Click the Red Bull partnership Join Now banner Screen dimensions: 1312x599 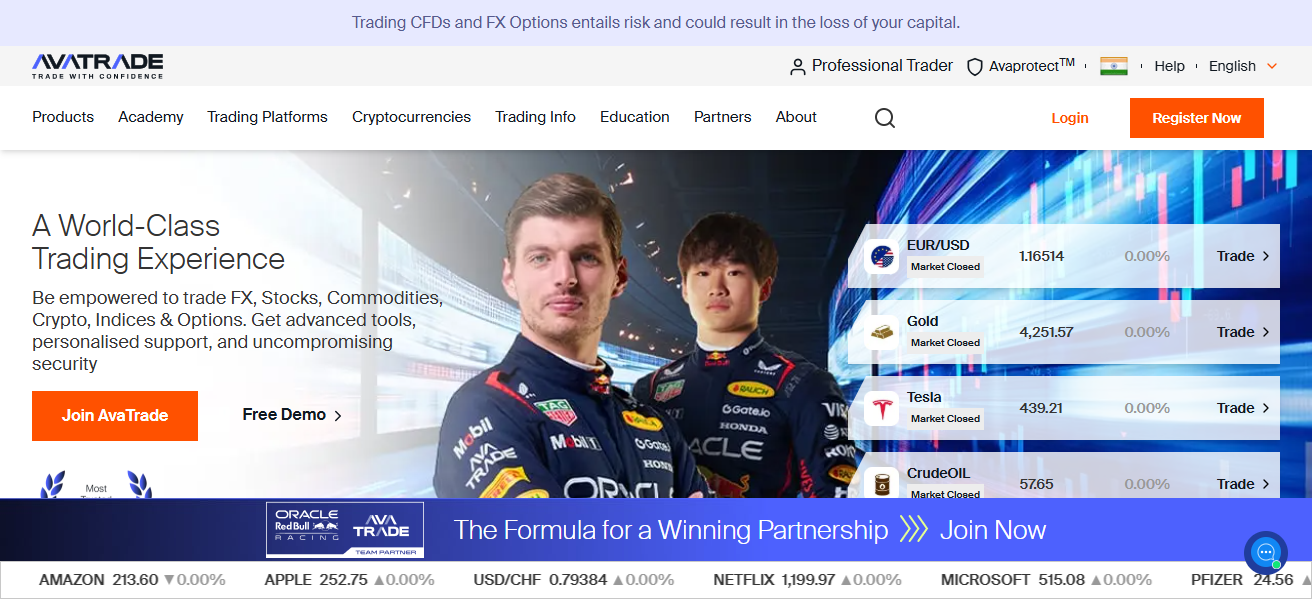click(x=656, y=530)
